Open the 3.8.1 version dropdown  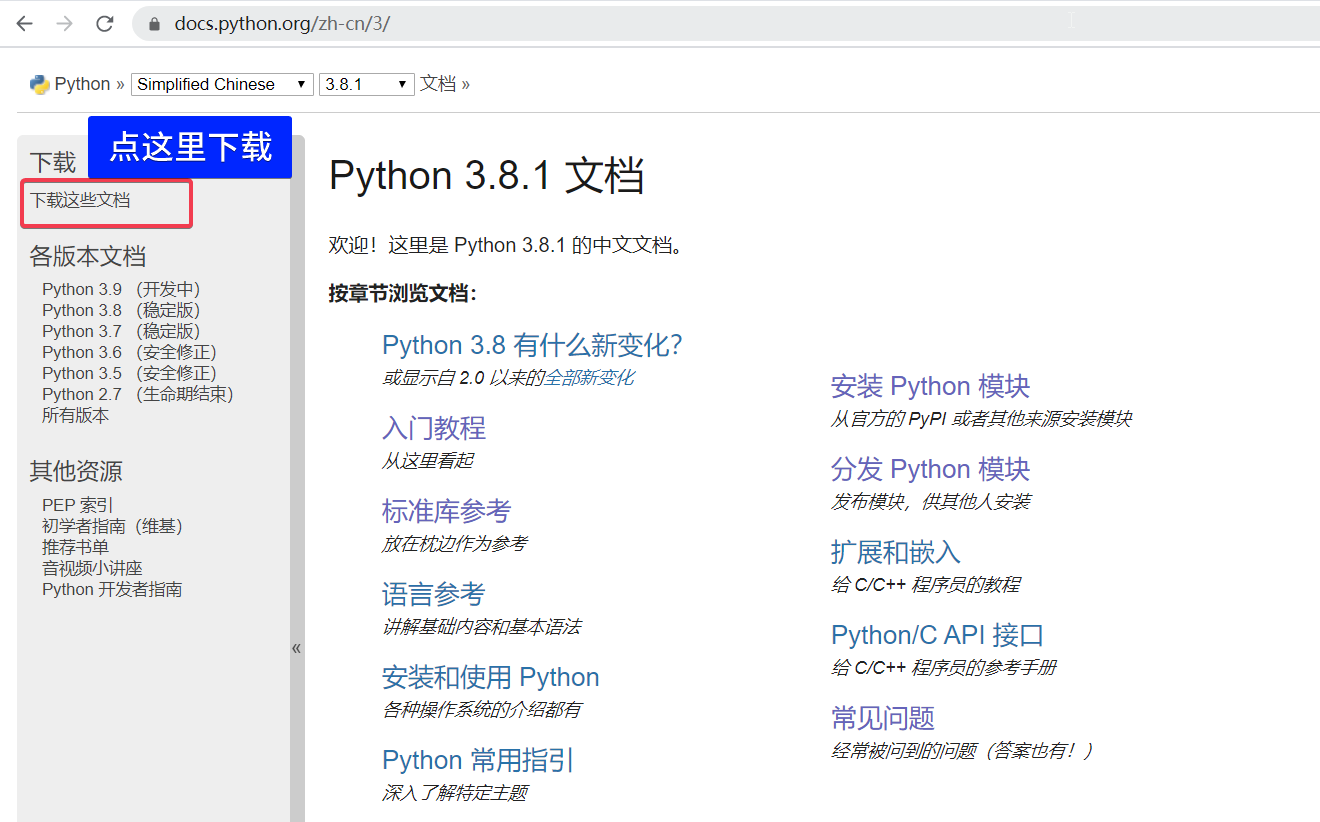(x=367, y=84)
